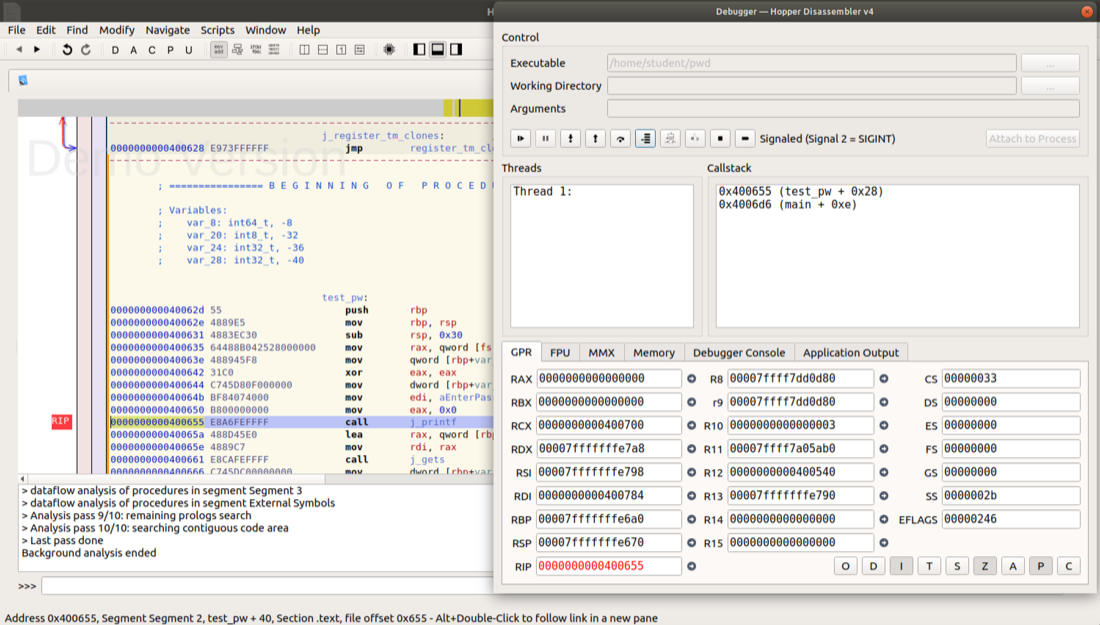
Task: Toggle the C carry flag button
Action: pyautogui.click(x=1068, y=566)
